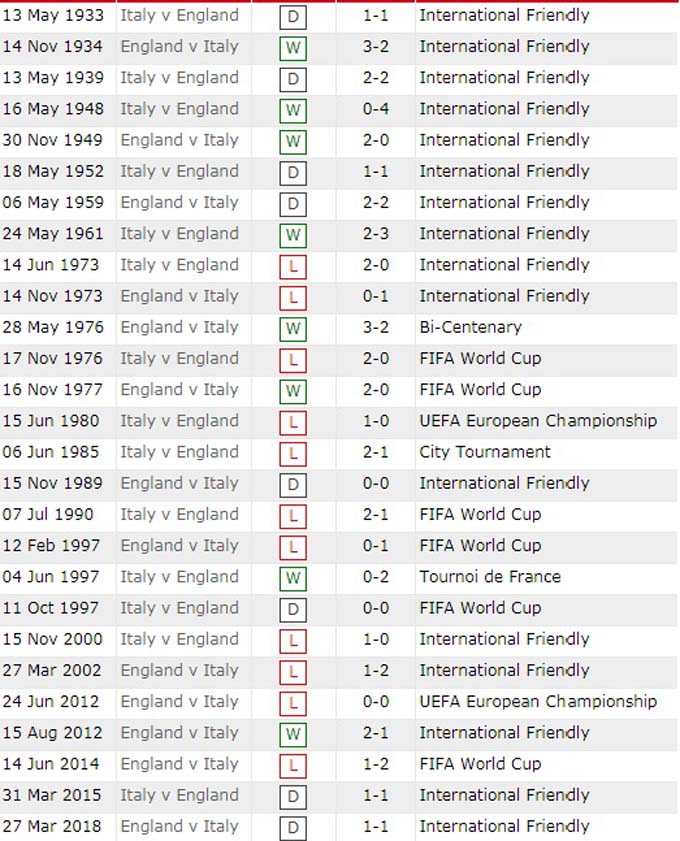680x841 pixels.
Task: Open the Italy v England fixture from 13 May 1933
Action: (179, 16)
